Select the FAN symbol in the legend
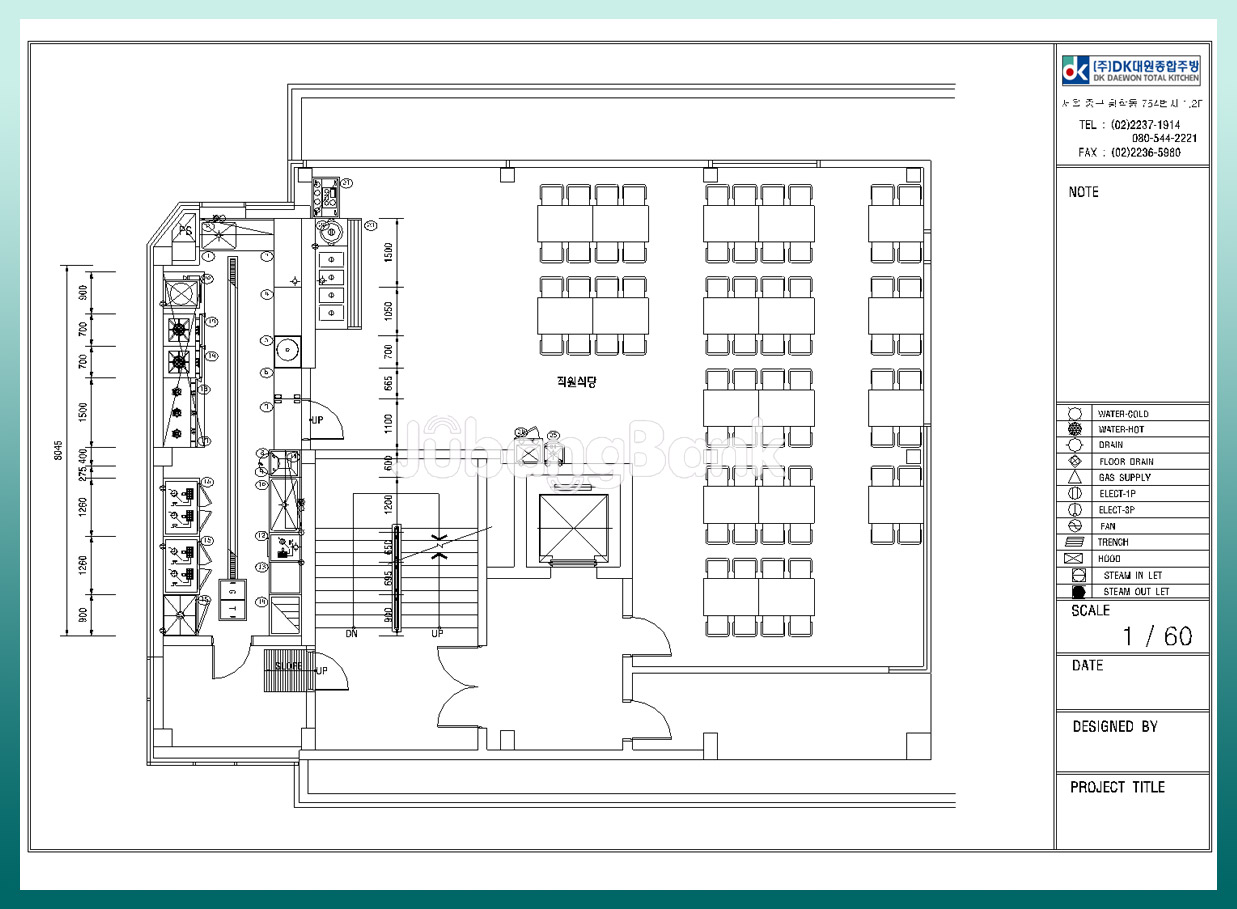The width and height of the screenshot is (1237, 909). (x=1075, y=526)
